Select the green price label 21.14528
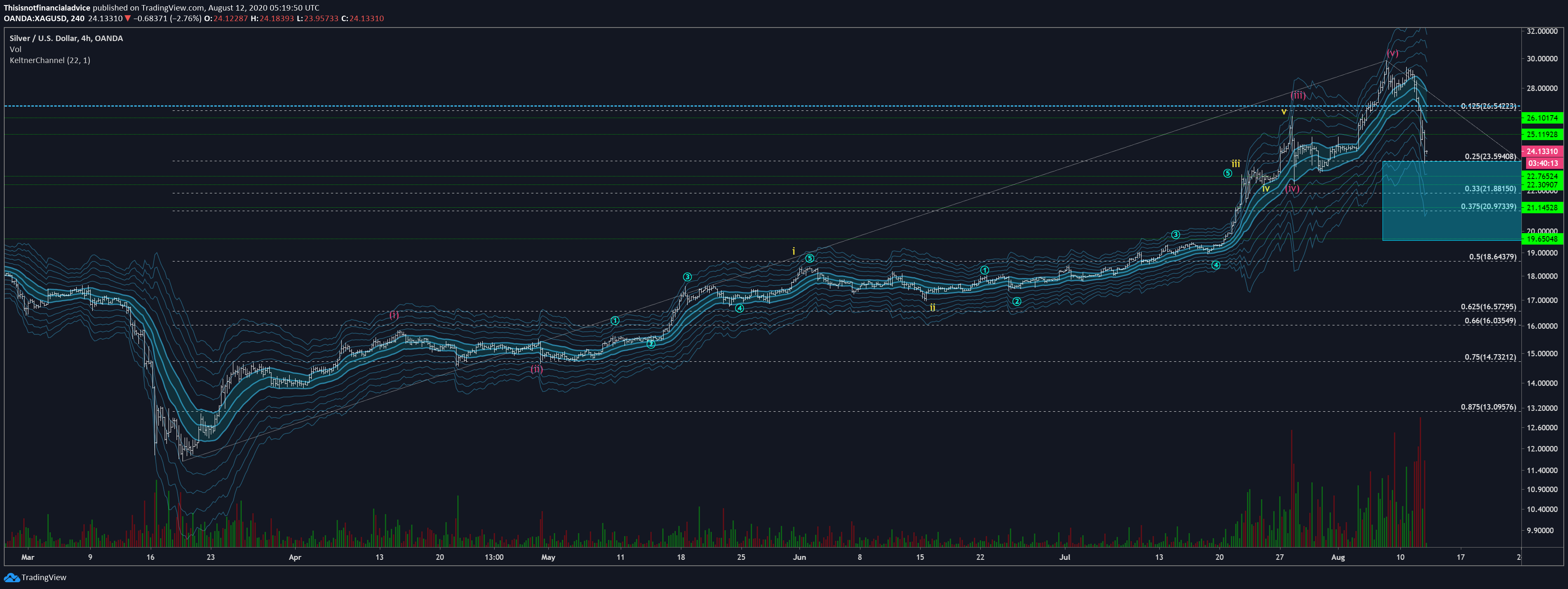 [x=1542, y=207]
